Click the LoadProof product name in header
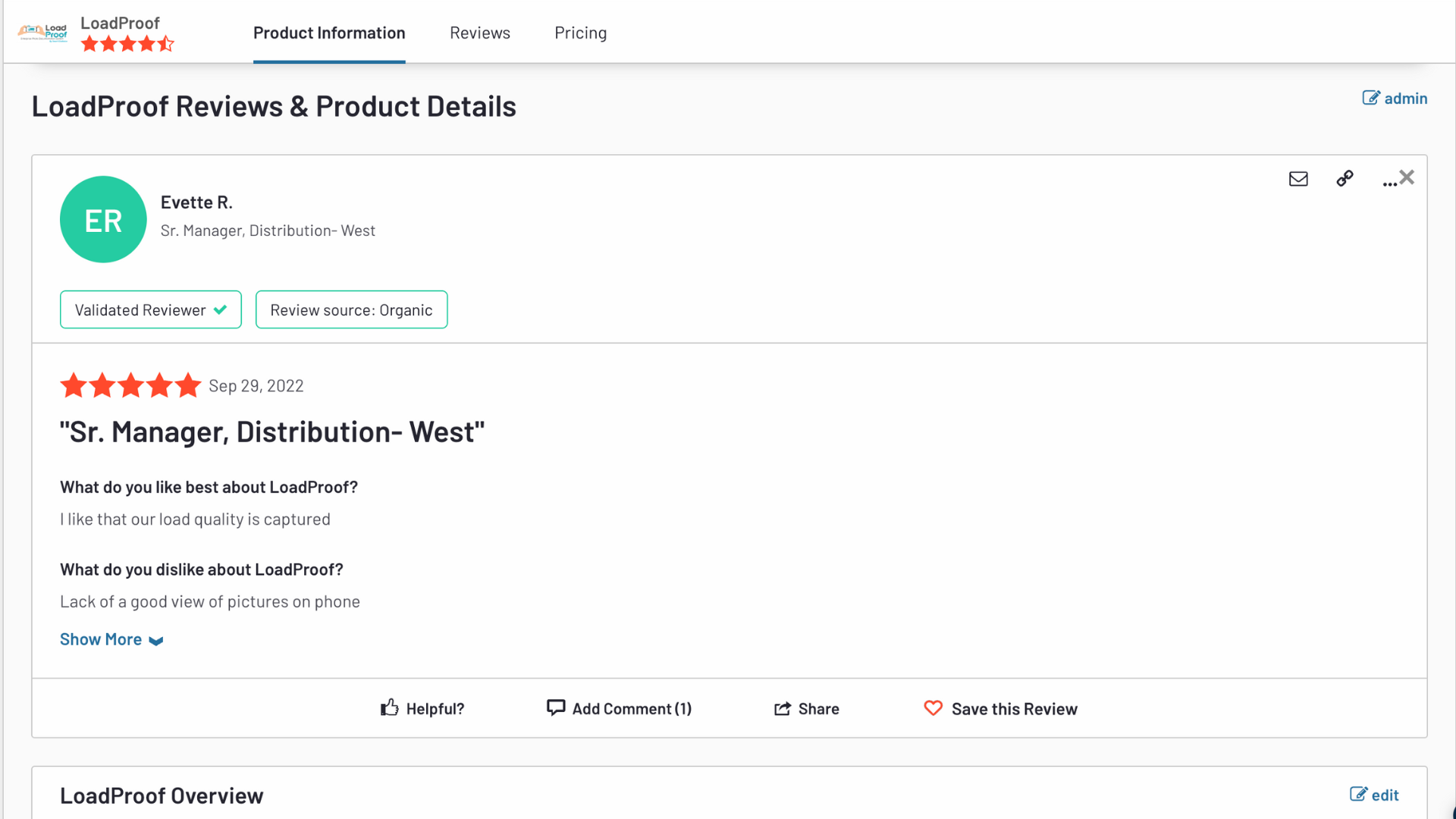This screenshot has height=819, width=1456. pyautogui.click(x=120, y=23)
